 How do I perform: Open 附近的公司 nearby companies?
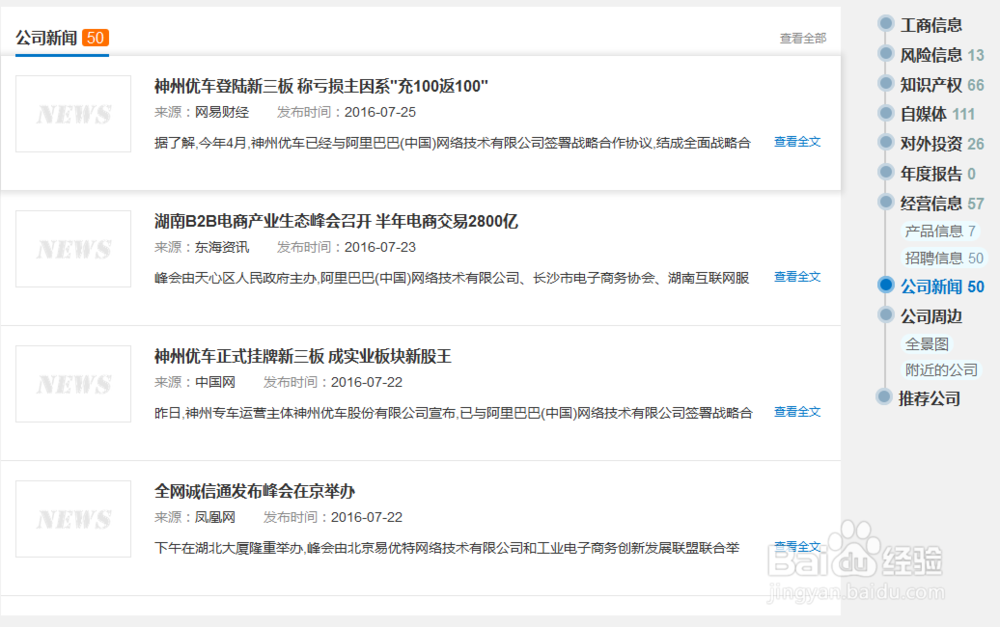(x=939, y=369)
